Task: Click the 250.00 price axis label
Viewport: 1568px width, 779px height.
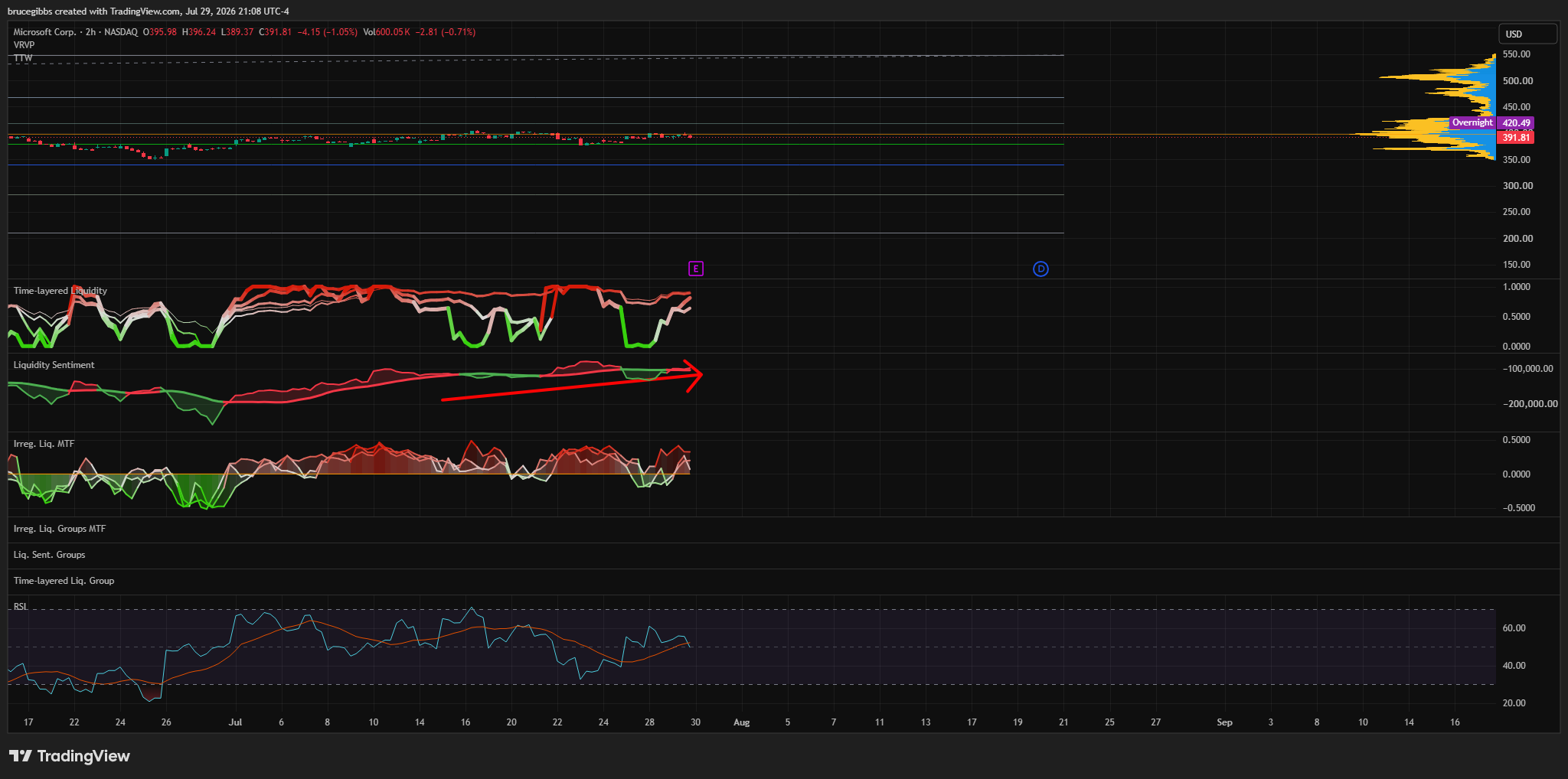Action: pyautogui.click(x=1517, y=212)
